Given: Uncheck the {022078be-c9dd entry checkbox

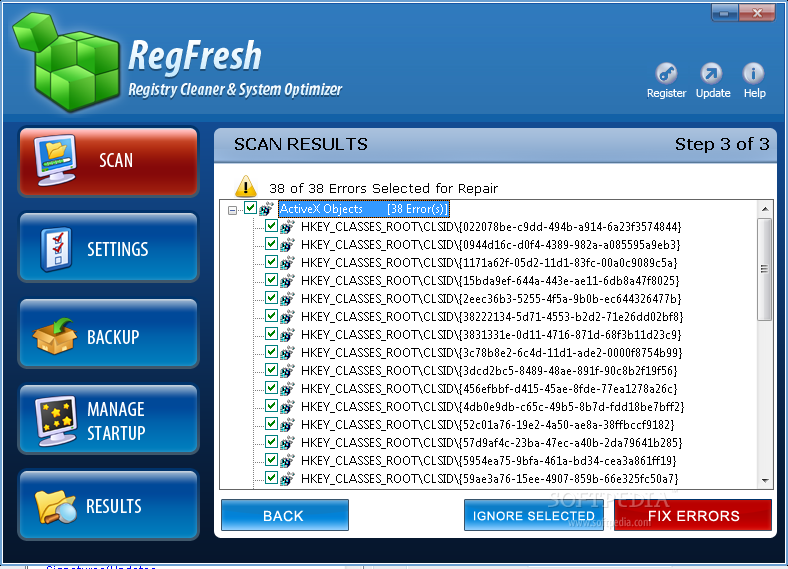Looking at the screenshot, I should point(271,226).
